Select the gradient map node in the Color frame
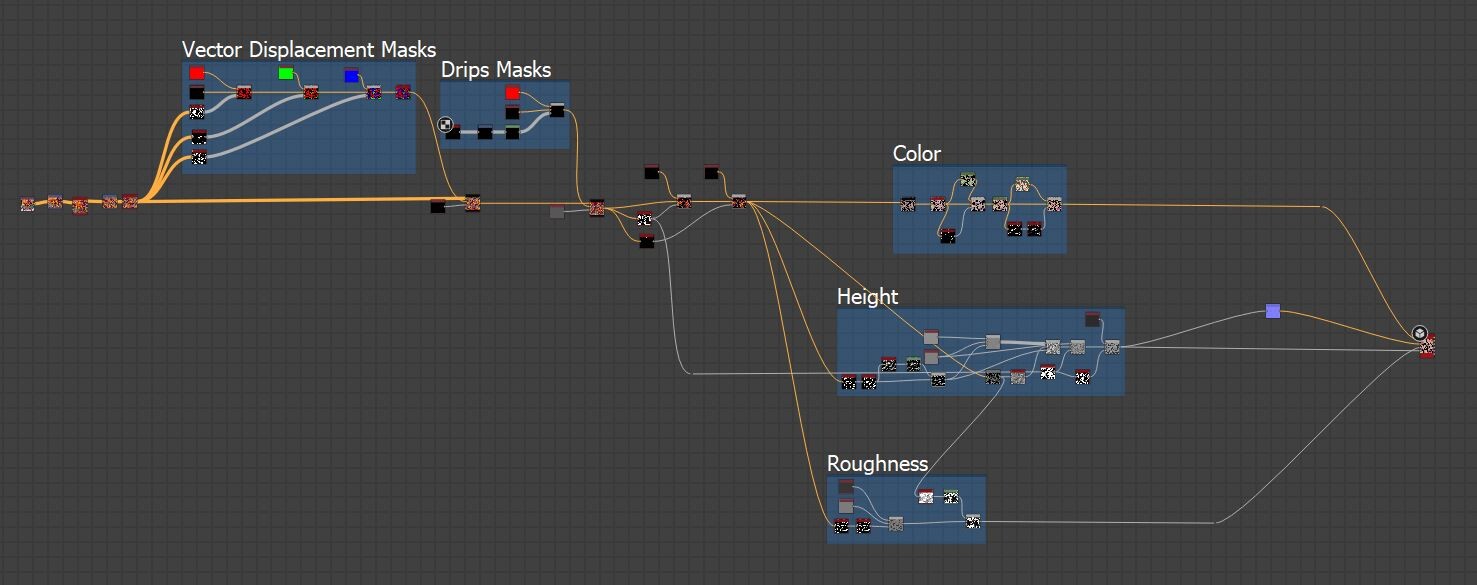This screenshot has height=585, width=1477. pyautogui.click(x=1022, y=183)
